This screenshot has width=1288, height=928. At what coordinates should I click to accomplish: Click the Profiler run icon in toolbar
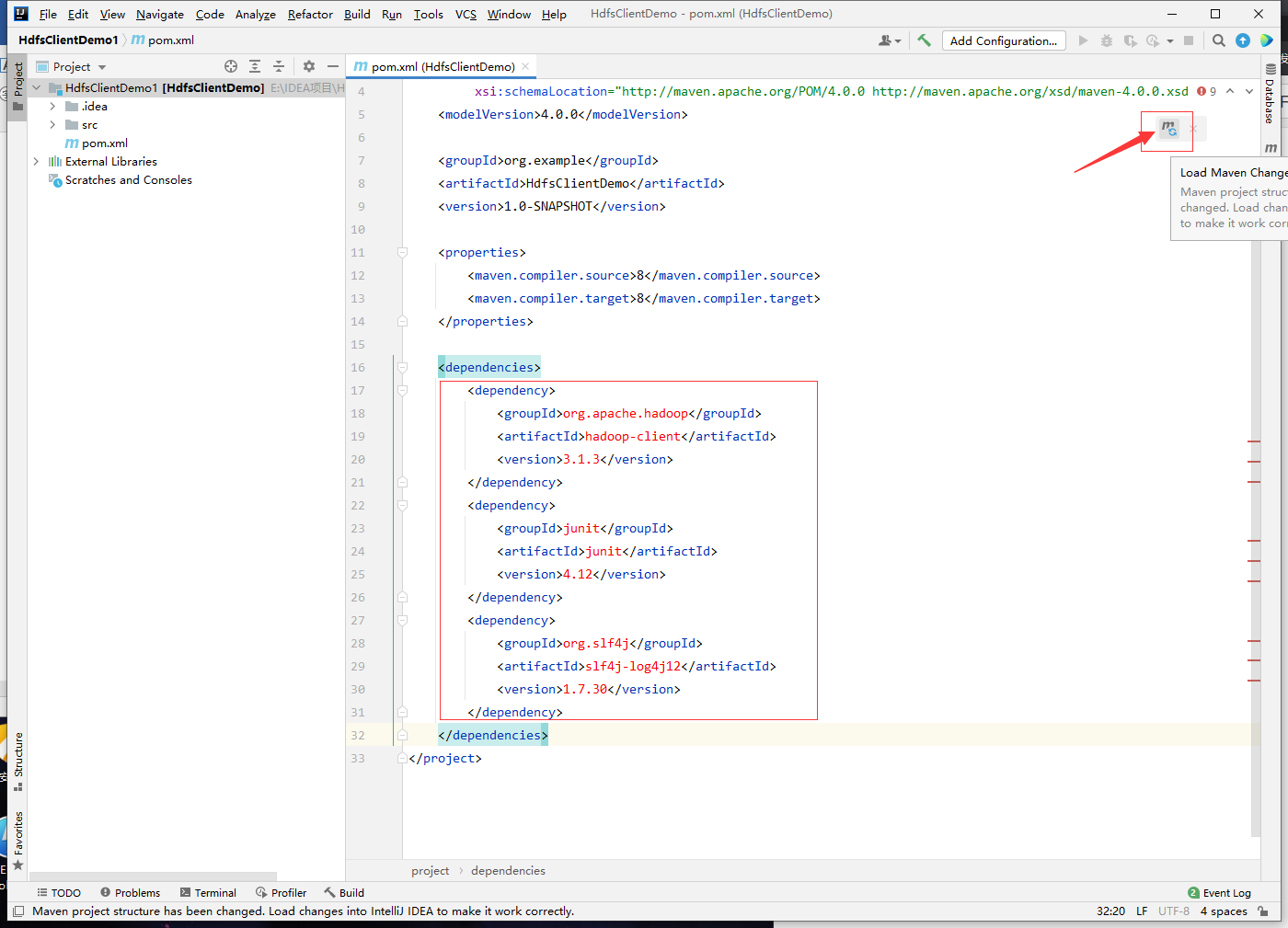[1153, 40]
